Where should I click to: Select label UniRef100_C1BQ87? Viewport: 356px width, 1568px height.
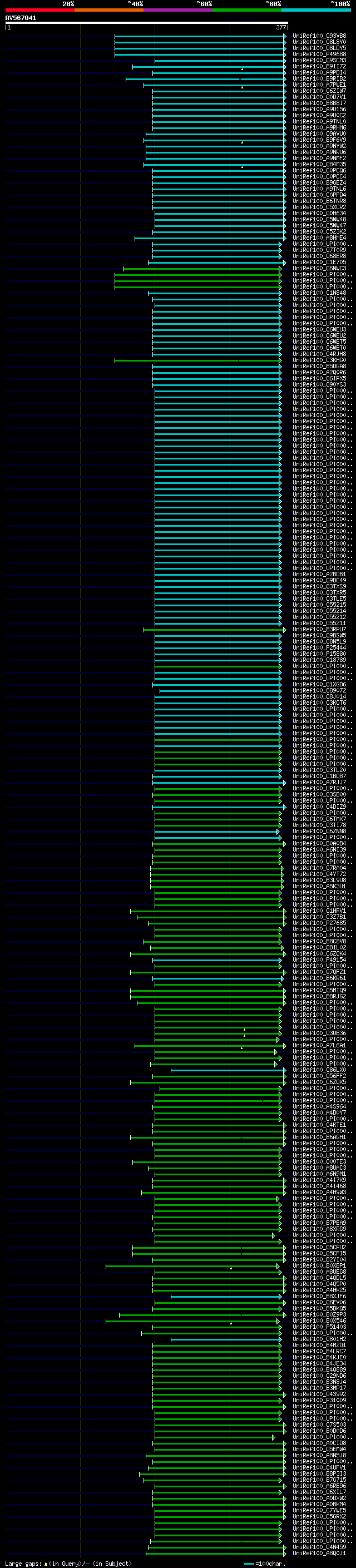(319, 776)
